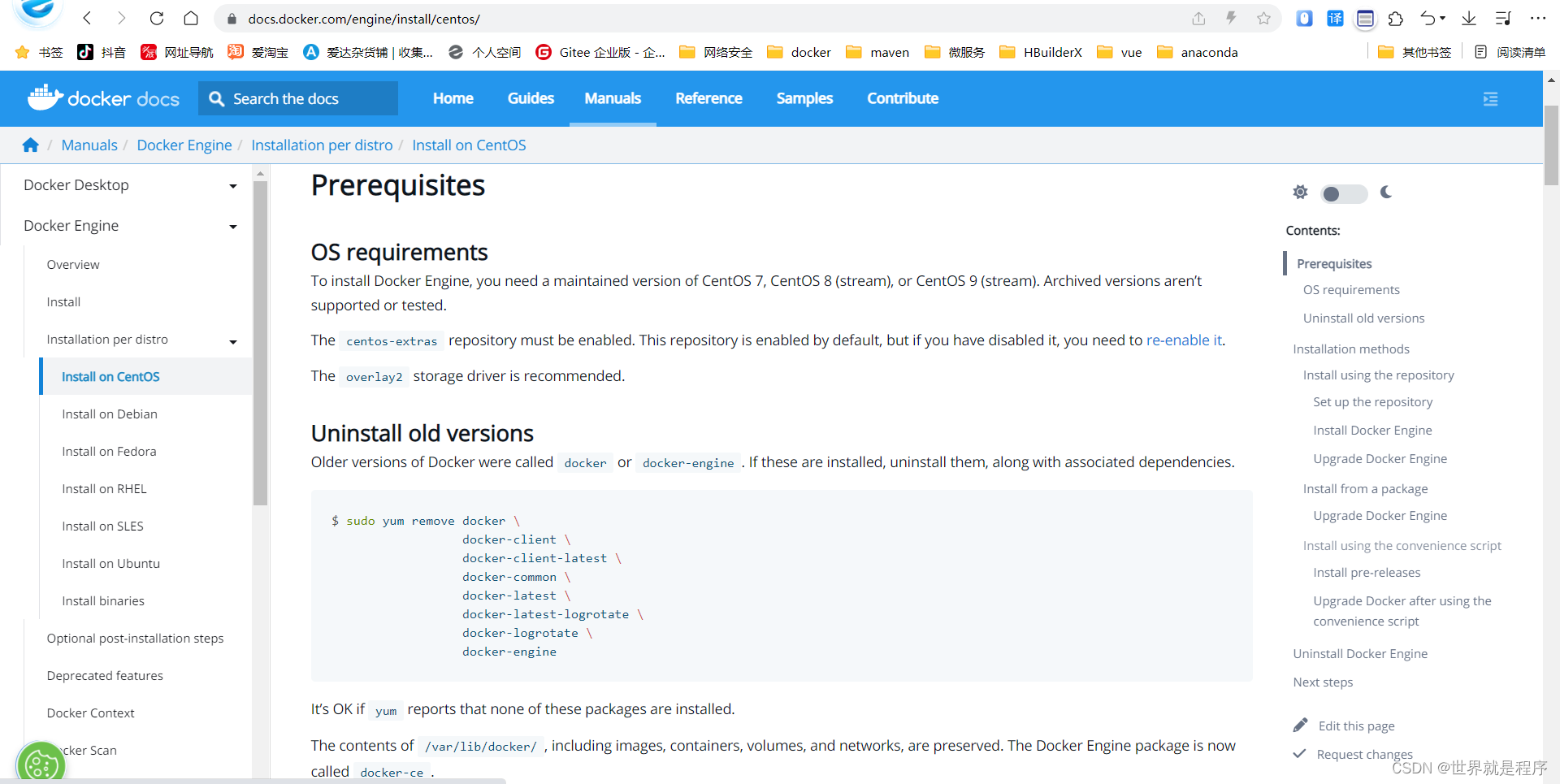The width and height of the screenshot is (1560, 784).
Task: Open the 抖音 bookmark
Action: 102,52
